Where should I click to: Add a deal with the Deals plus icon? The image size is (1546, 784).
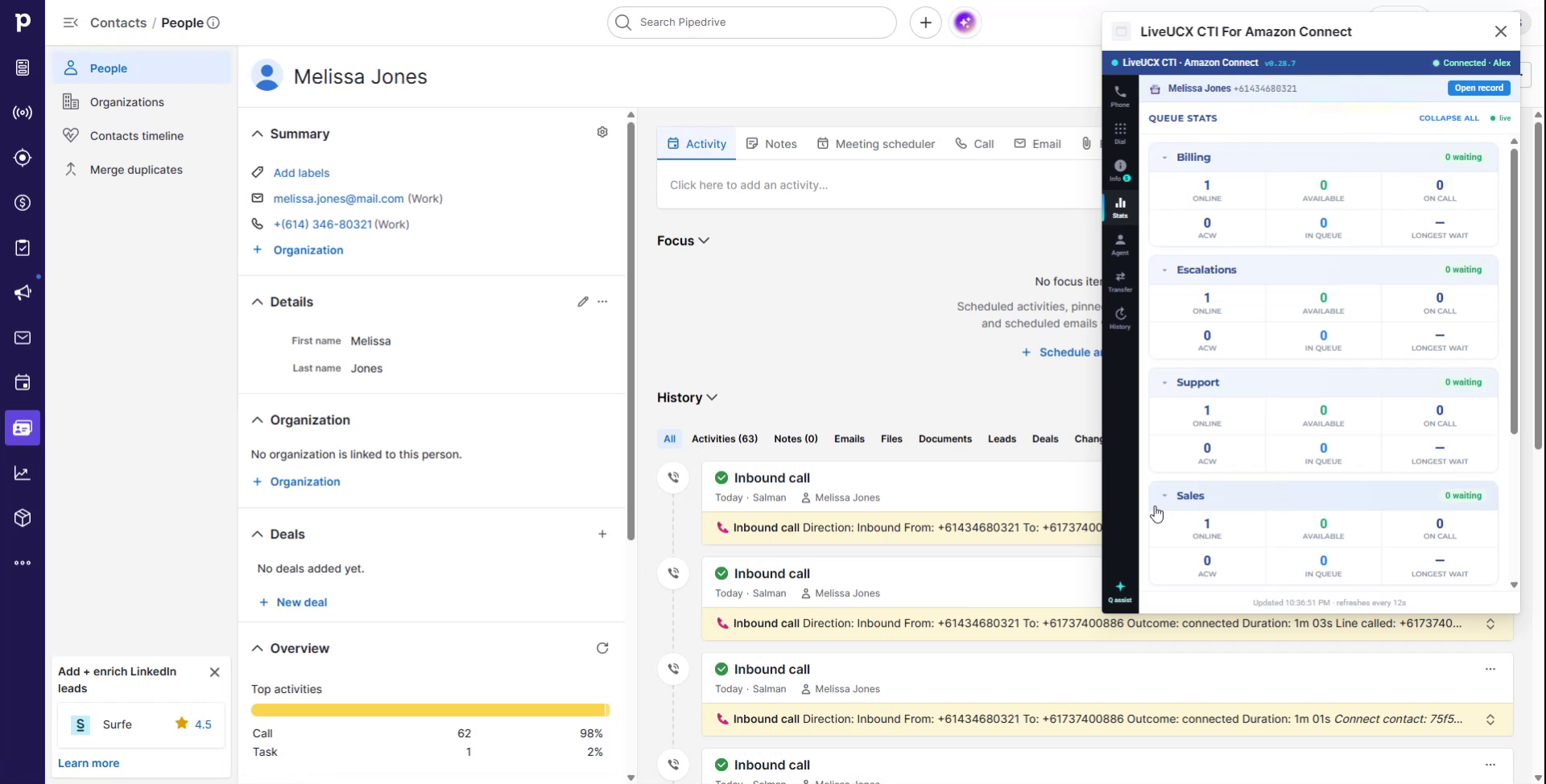tap(602, 534)
